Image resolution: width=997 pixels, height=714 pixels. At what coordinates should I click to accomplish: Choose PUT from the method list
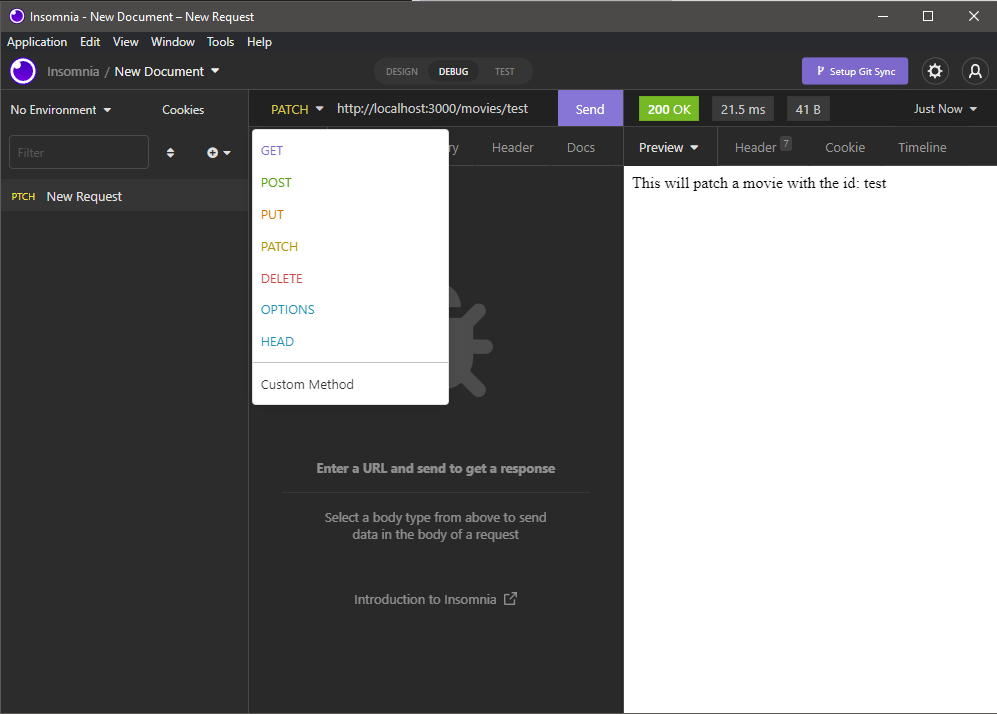point(350,214)
